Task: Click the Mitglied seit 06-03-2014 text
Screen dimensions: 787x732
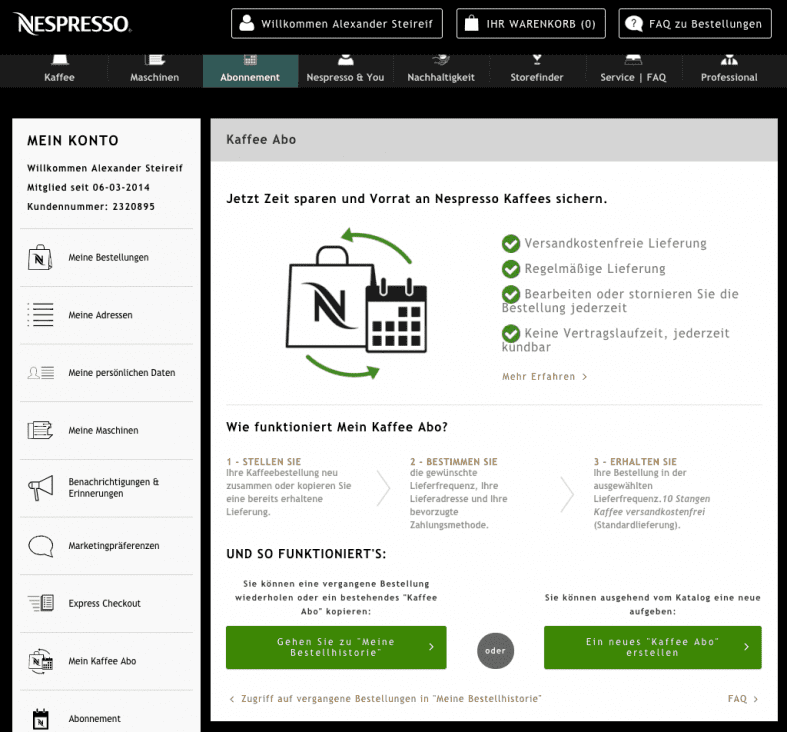Action: (88, 187)
